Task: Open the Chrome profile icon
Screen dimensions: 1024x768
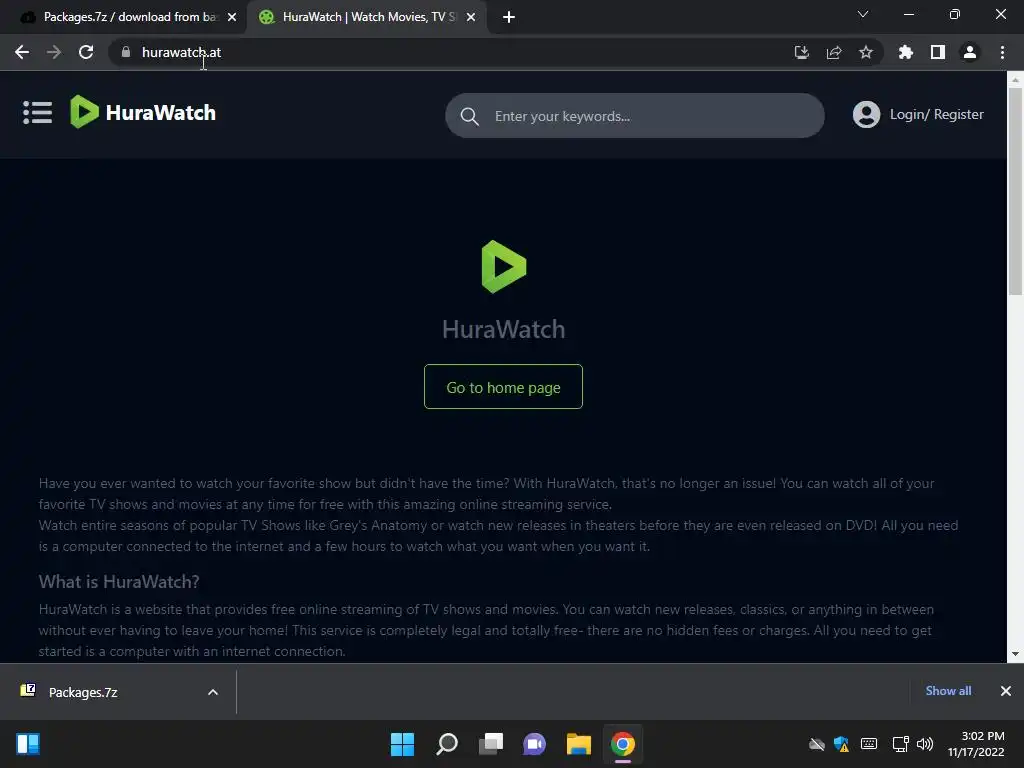Action: pos(970,52)
